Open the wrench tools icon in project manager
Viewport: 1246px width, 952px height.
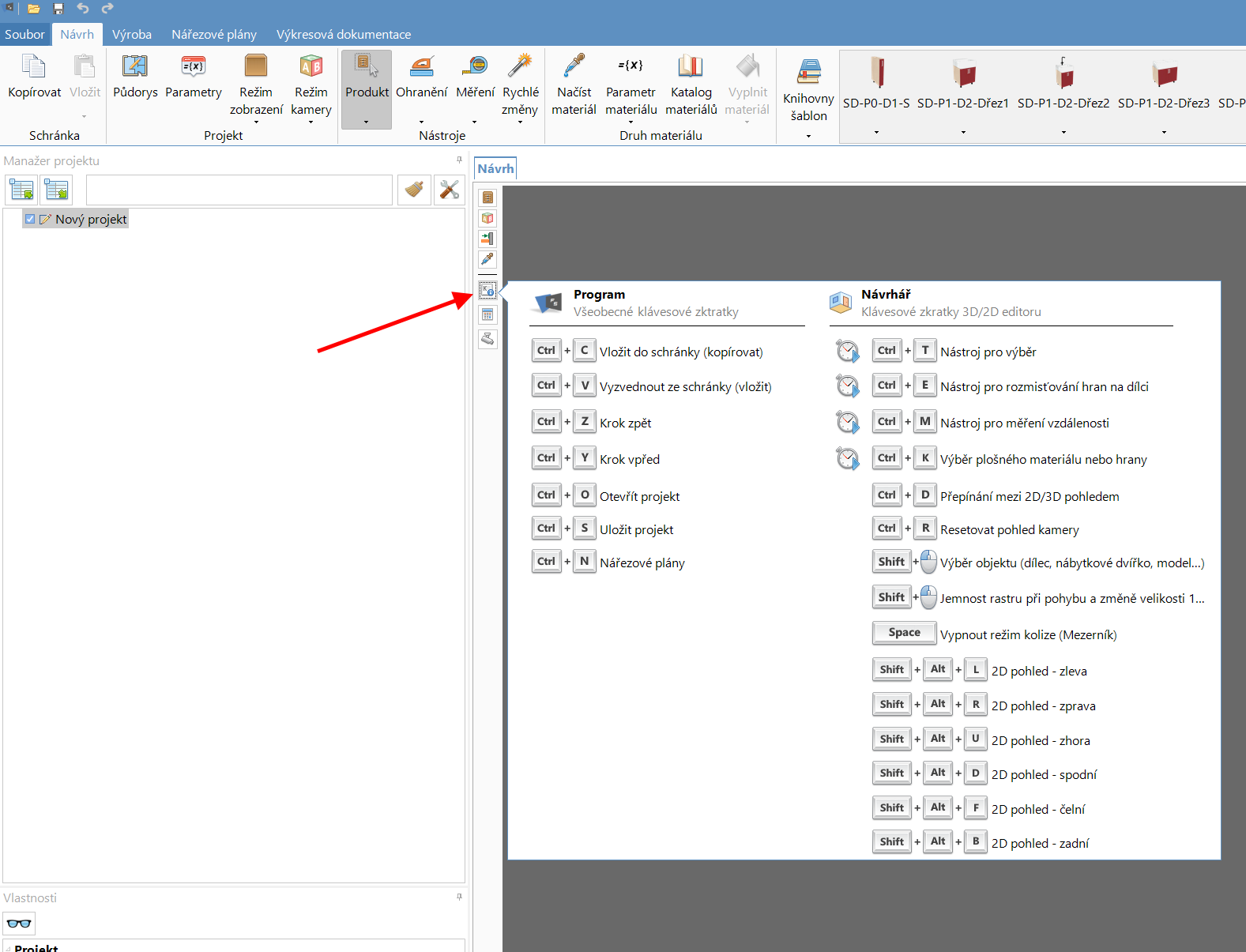coord(449,190)
